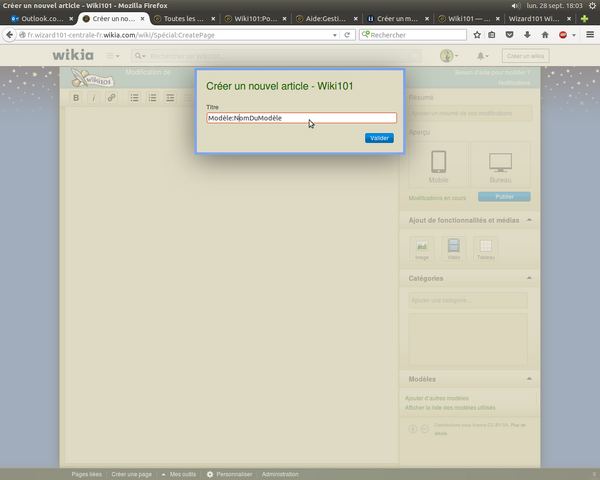Click Administration in bottom bar

point(280,474)
